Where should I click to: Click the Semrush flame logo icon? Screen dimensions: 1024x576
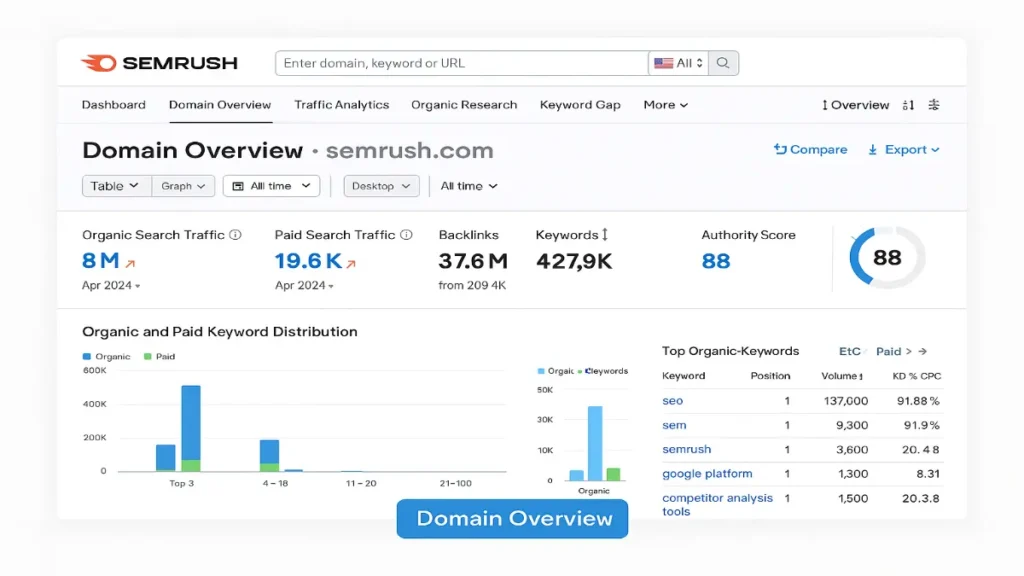coord(99,63)
